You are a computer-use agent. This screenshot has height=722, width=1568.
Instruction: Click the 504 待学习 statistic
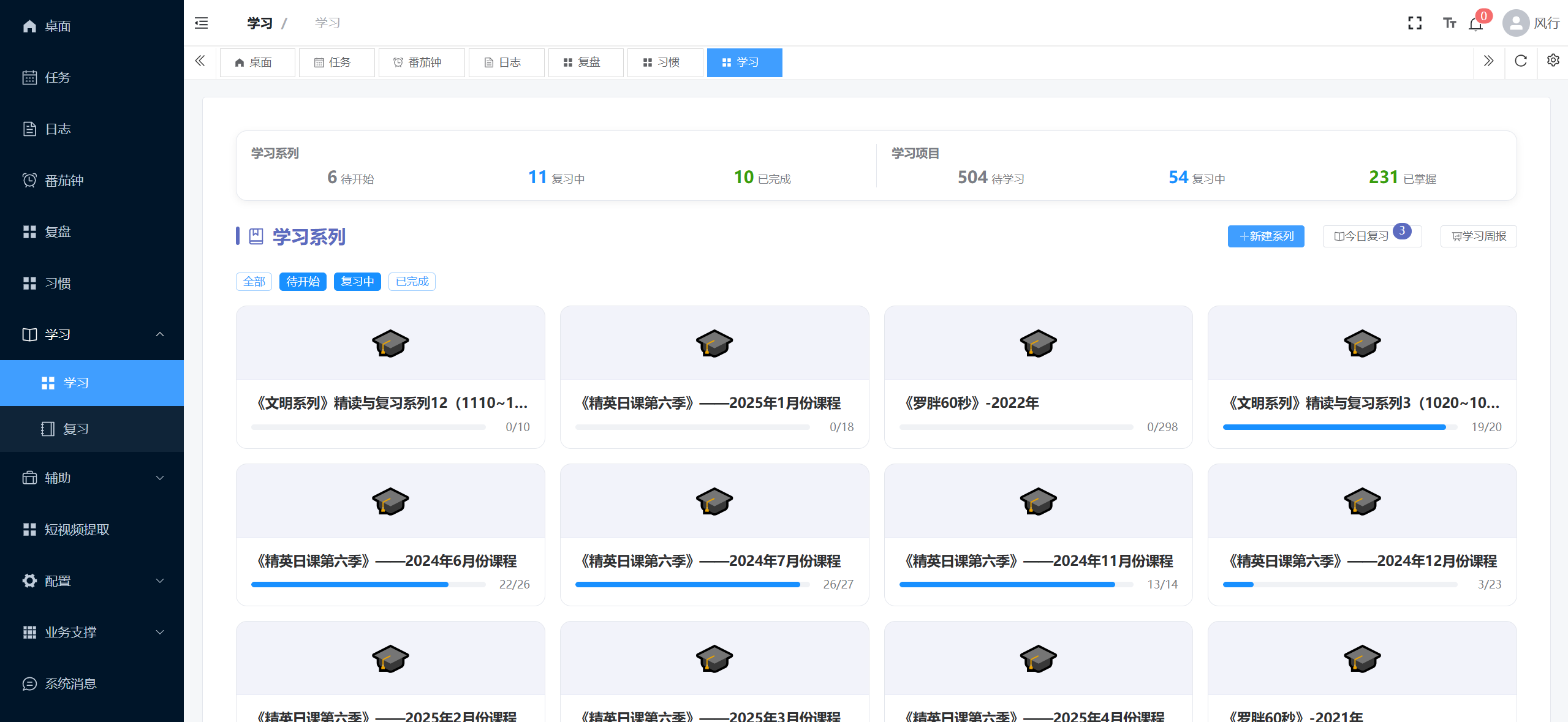(991, 178)
